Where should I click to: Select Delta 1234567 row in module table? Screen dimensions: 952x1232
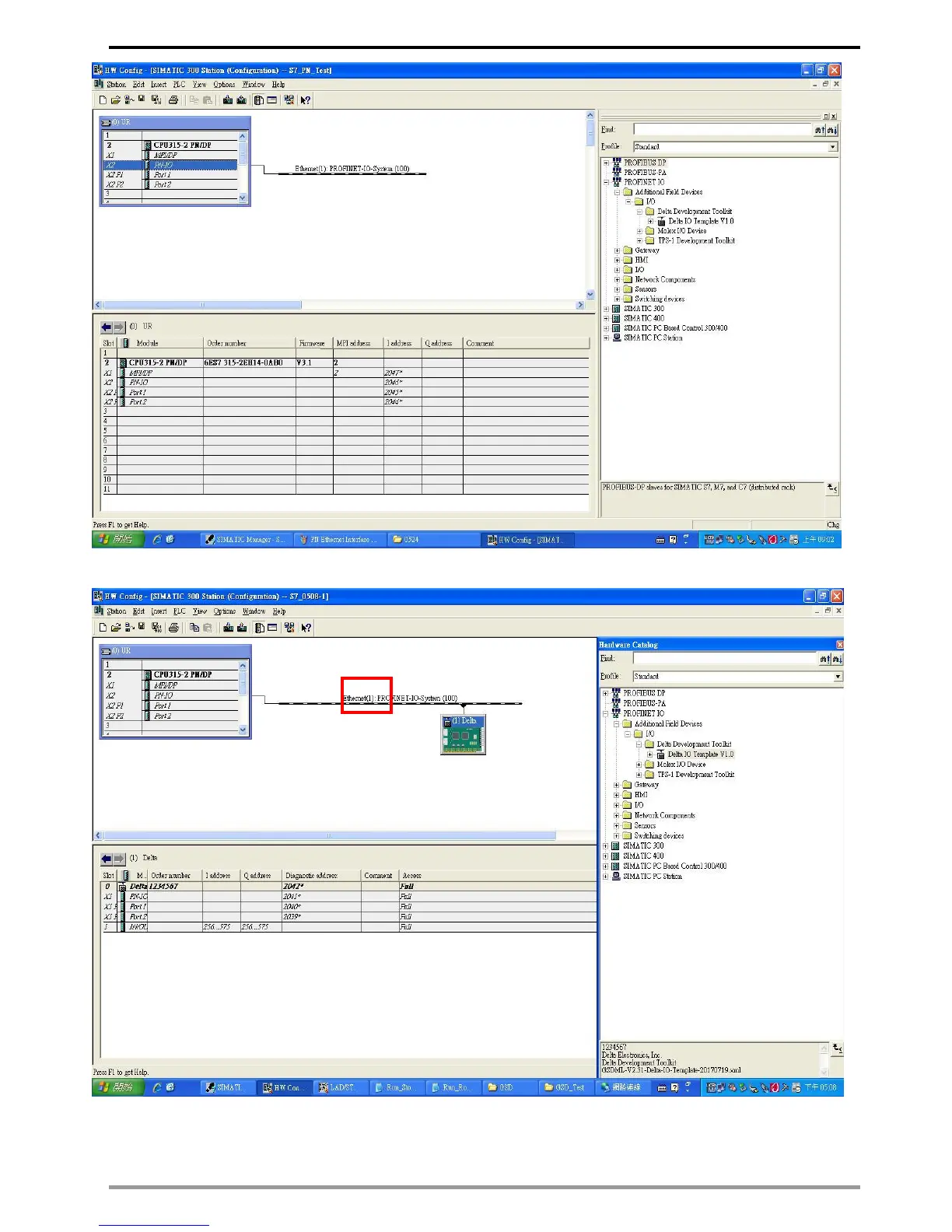tap(348, 887)
